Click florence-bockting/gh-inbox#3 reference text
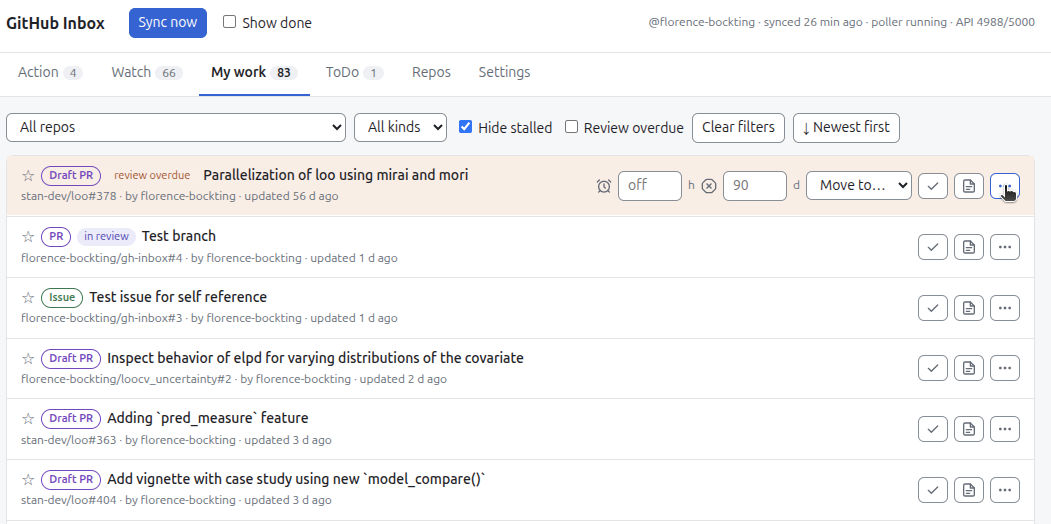 (101, 318)
